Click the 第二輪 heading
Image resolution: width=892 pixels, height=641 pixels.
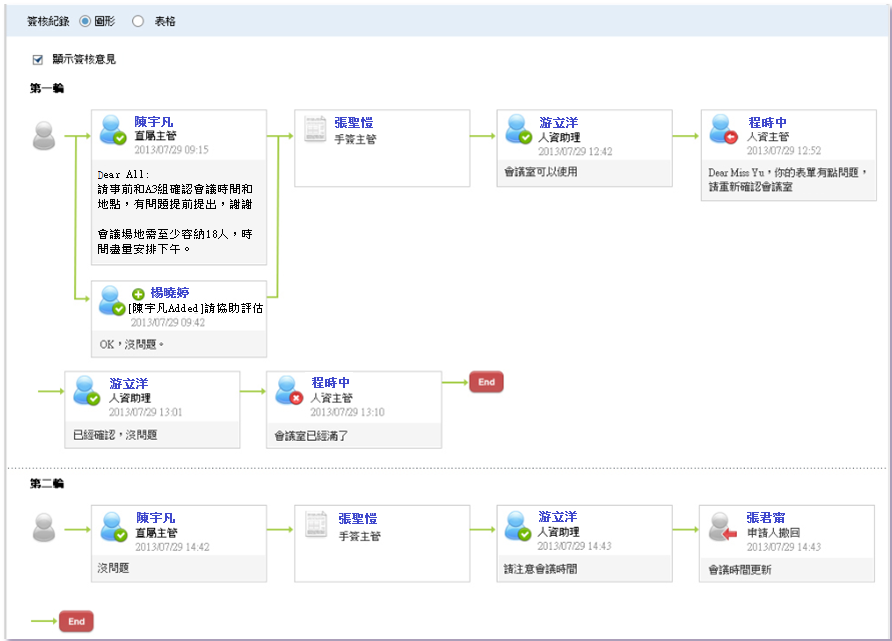47,483
